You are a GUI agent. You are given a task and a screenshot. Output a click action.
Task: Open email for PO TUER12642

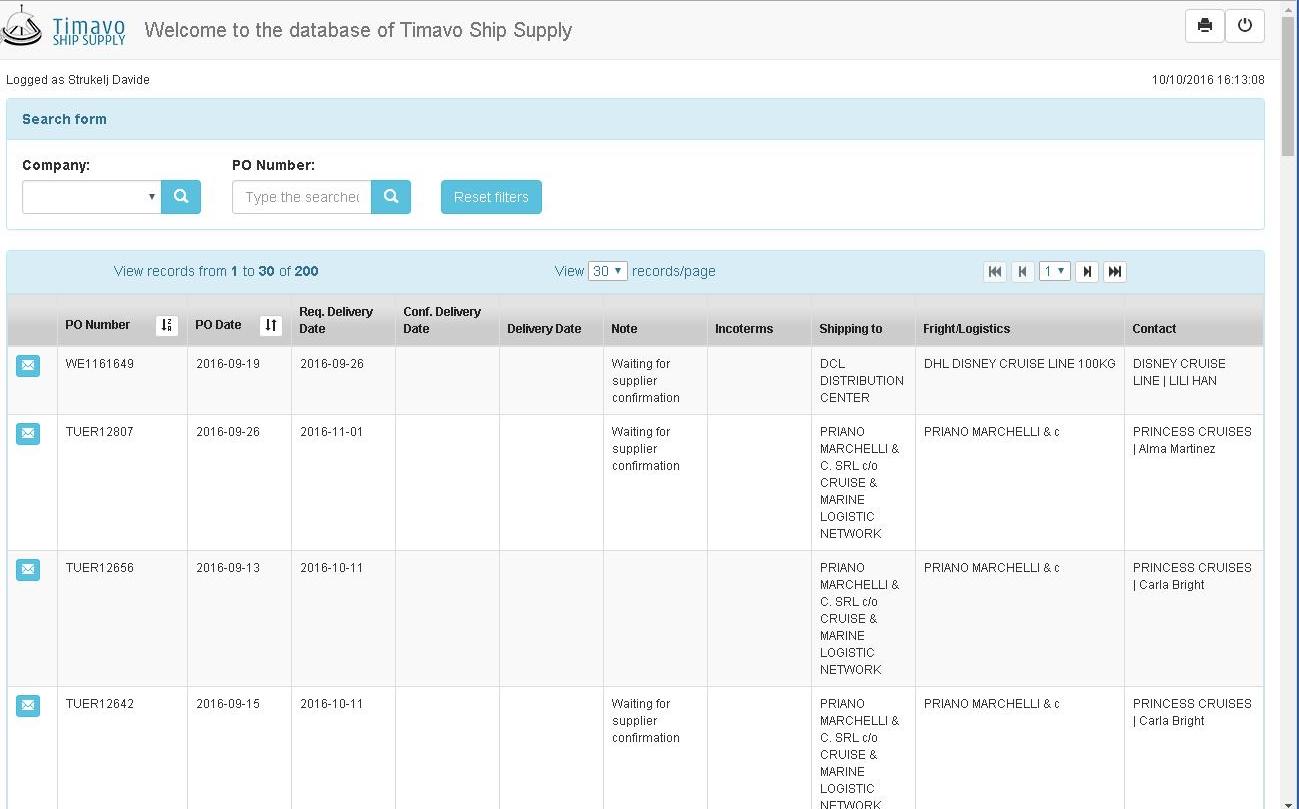coord(28,706)
